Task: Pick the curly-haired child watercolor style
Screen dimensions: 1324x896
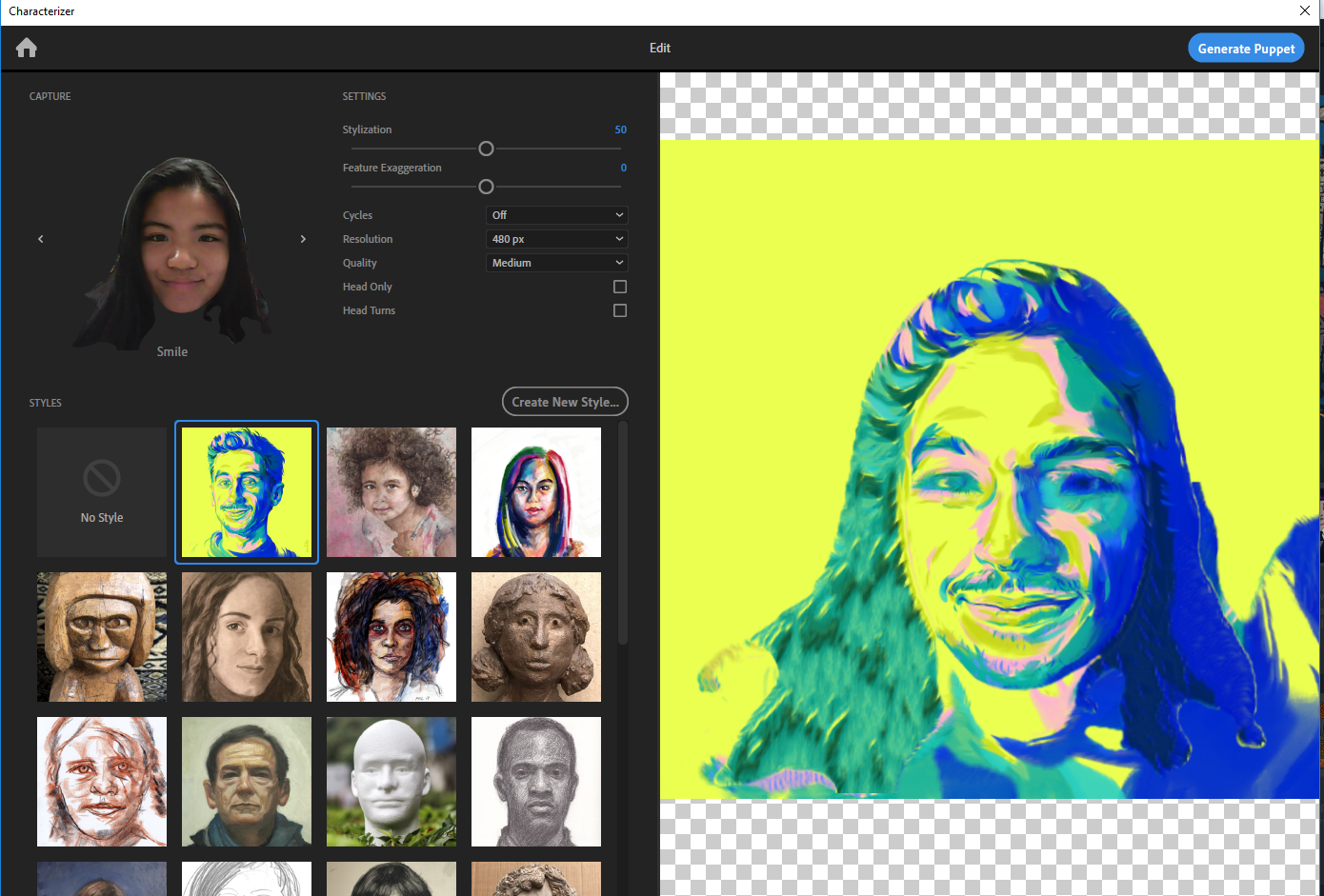Action: pos(391,492)
